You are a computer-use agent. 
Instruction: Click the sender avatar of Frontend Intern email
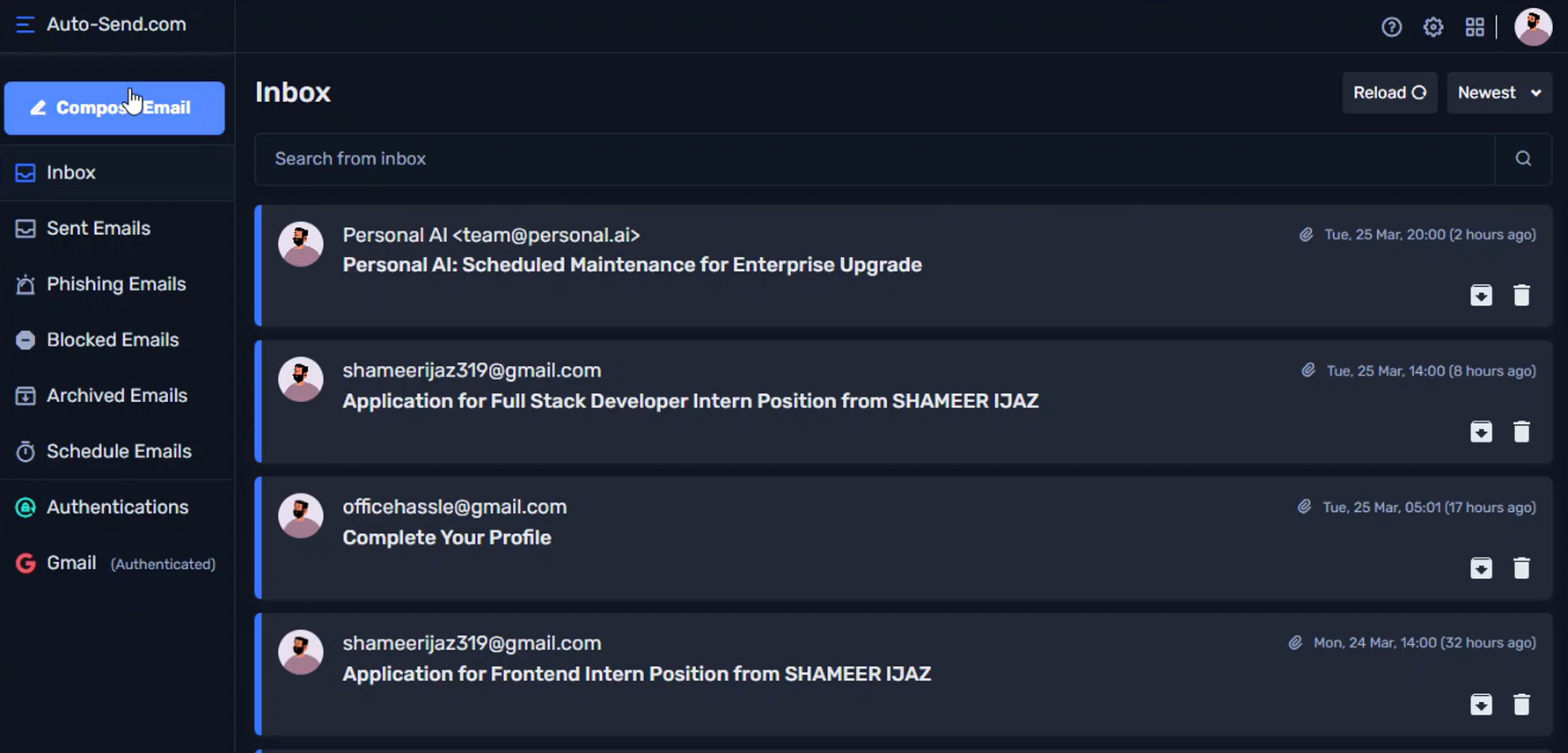(x=301, y=652)
